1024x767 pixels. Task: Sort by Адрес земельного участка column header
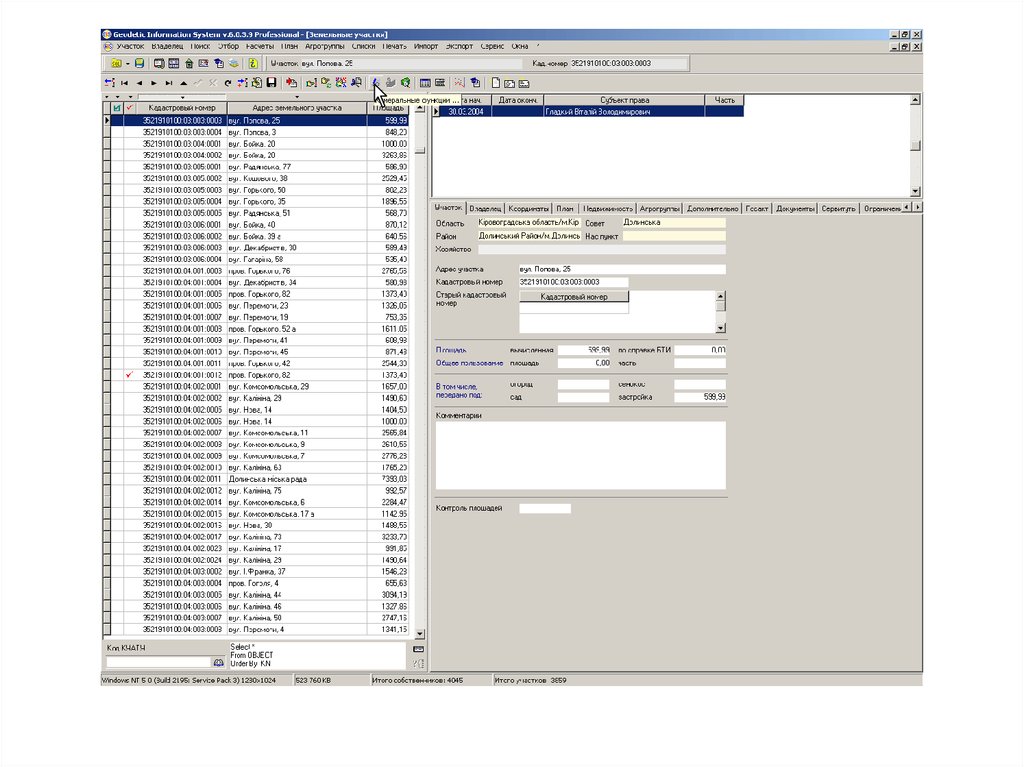click(297, 107)
